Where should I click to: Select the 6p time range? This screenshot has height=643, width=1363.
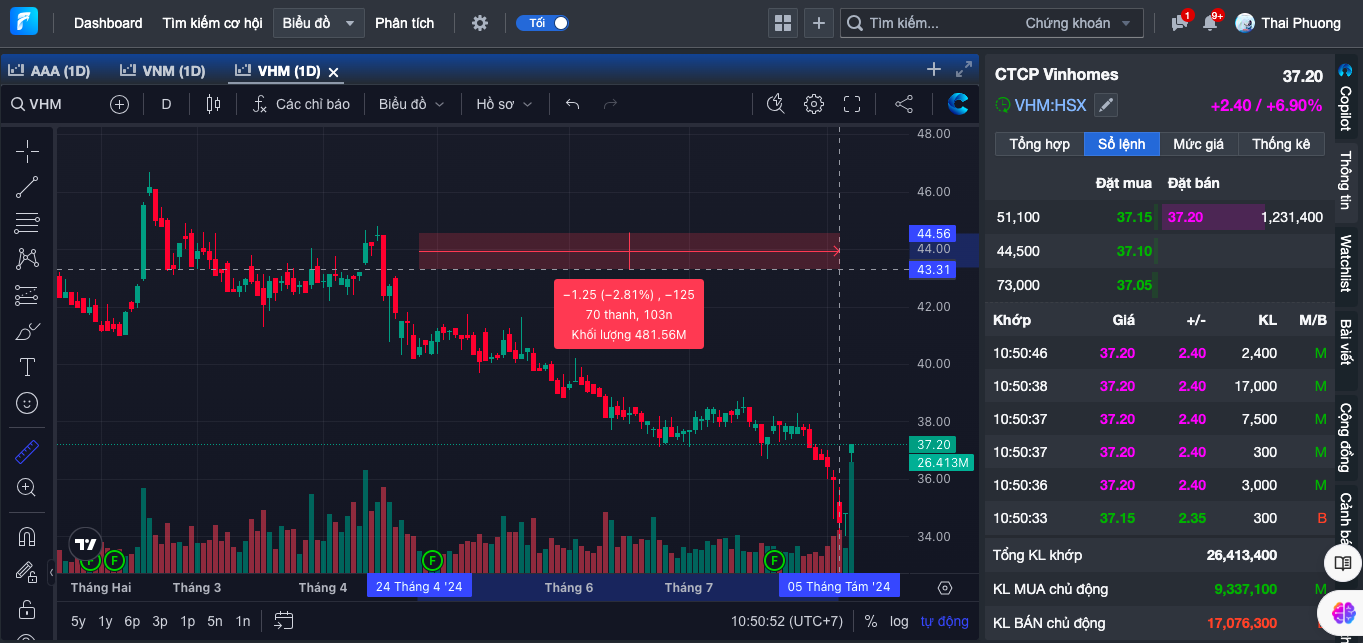(x=132, y=621)
